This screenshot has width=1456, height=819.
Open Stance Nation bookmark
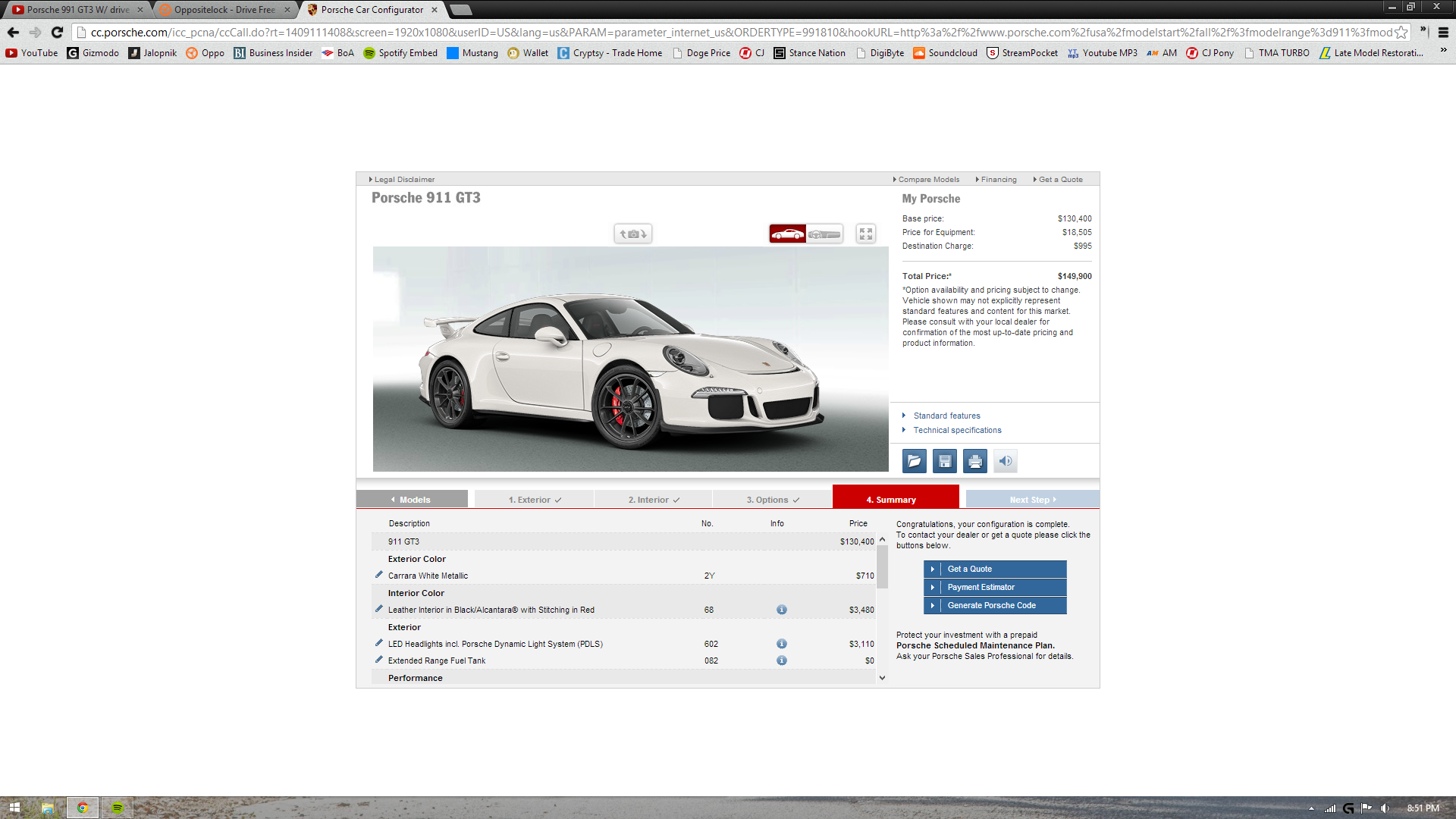(x=809, y=53)
